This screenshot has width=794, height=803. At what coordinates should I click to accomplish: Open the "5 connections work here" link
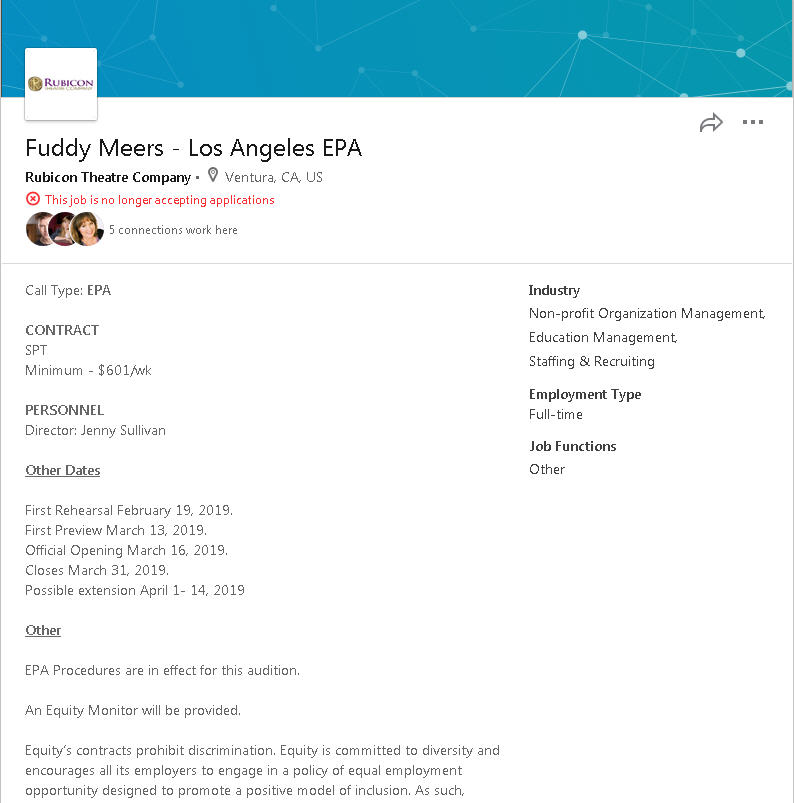[x=173, y=230]
